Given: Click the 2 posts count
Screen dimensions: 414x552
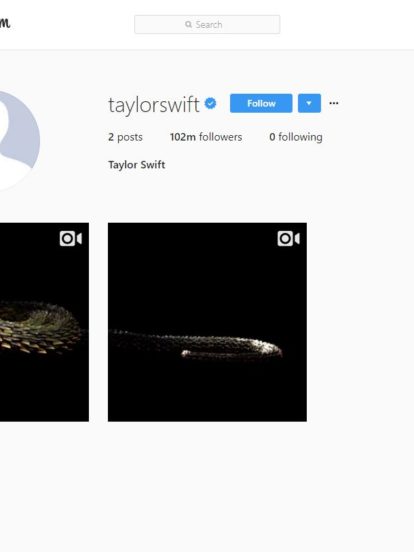Looking at the screenshot, I should pos(125,137).
